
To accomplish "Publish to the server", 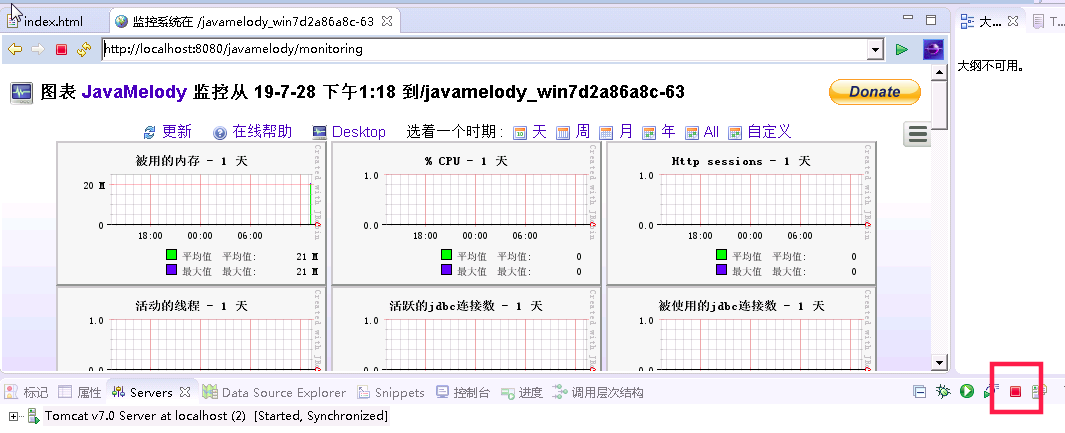I will coord(1039,392).
